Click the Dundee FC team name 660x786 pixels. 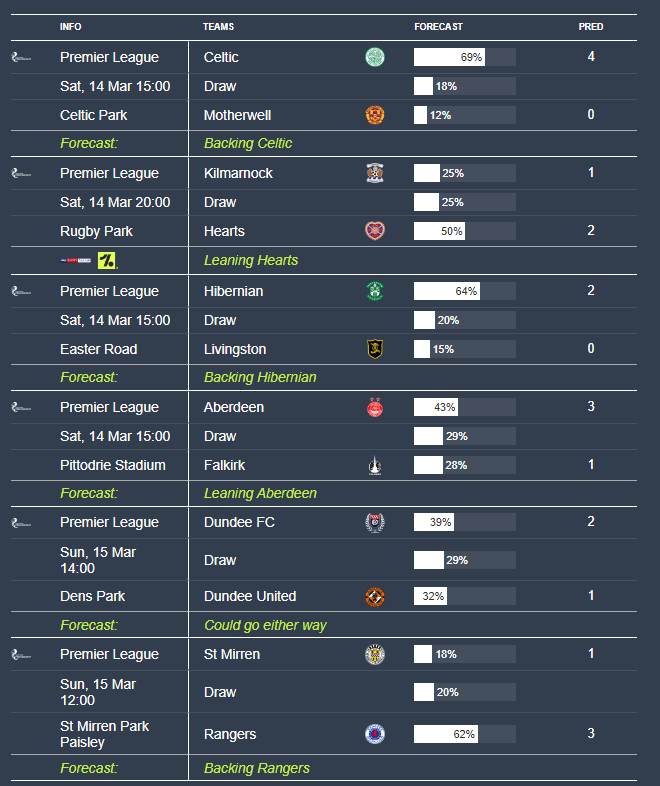239,522
